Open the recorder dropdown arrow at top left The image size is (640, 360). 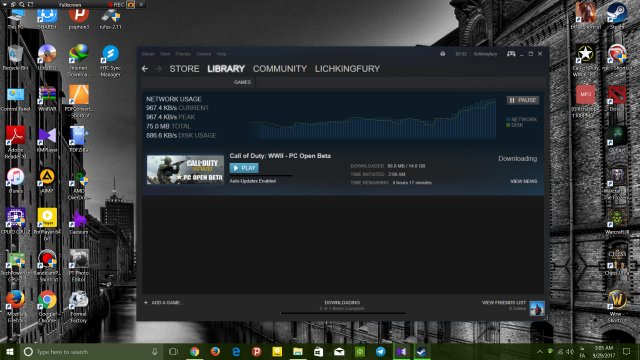coord(4,4)
